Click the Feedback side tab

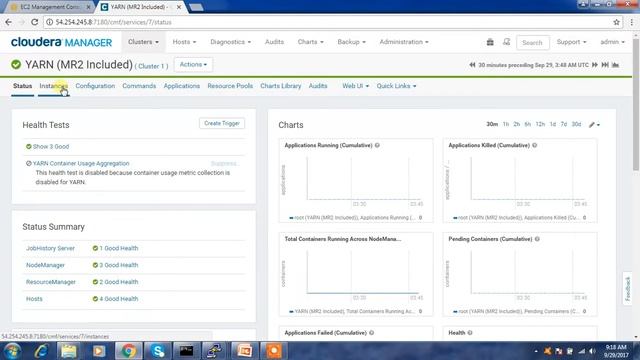[627, 289]
